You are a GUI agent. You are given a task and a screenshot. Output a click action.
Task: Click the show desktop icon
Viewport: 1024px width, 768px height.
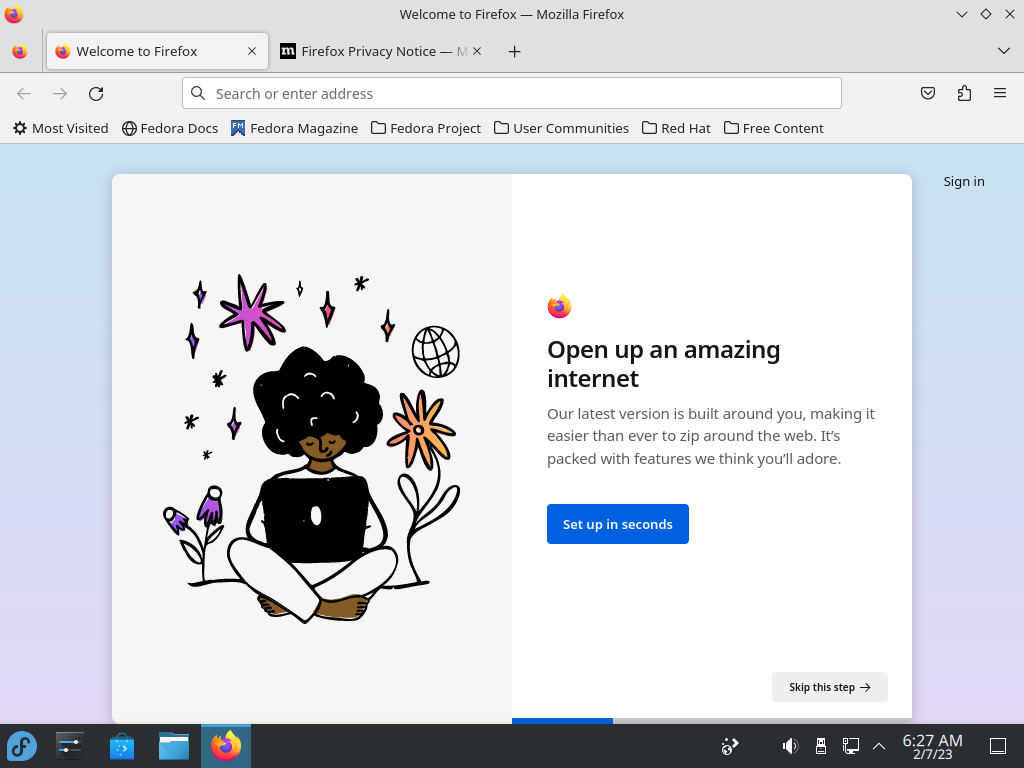coord(998,746)
